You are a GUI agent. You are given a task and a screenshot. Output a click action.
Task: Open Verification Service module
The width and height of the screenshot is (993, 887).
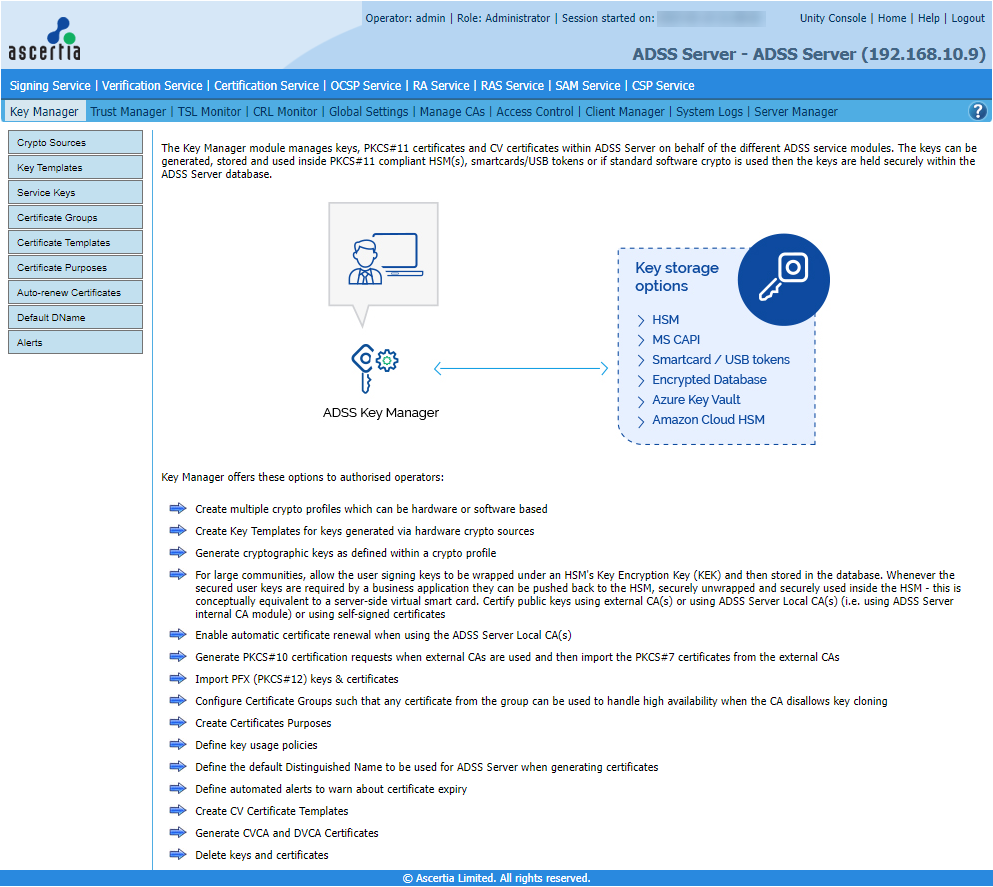(152, 85)
